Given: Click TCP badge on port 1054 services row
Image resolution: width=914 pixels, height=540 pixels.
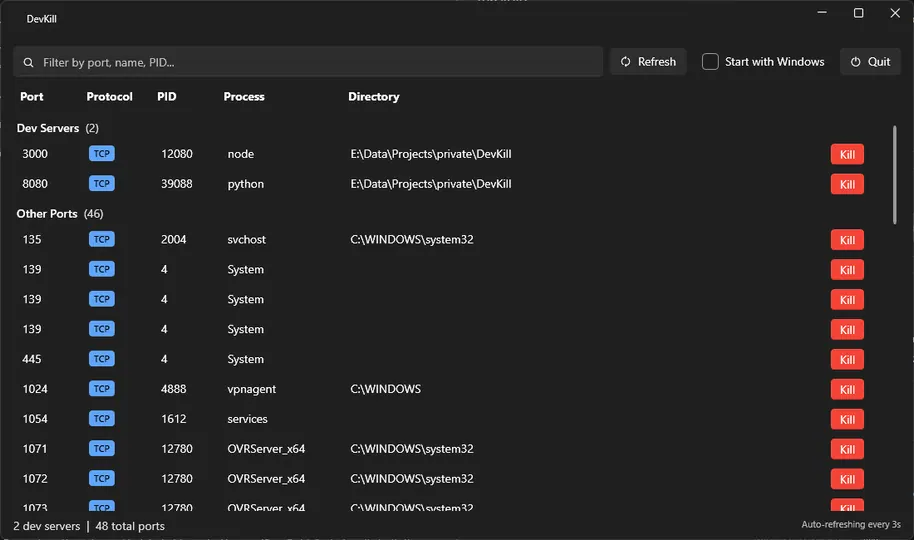Looking at the screenshot, I should (x=101, y=419).
